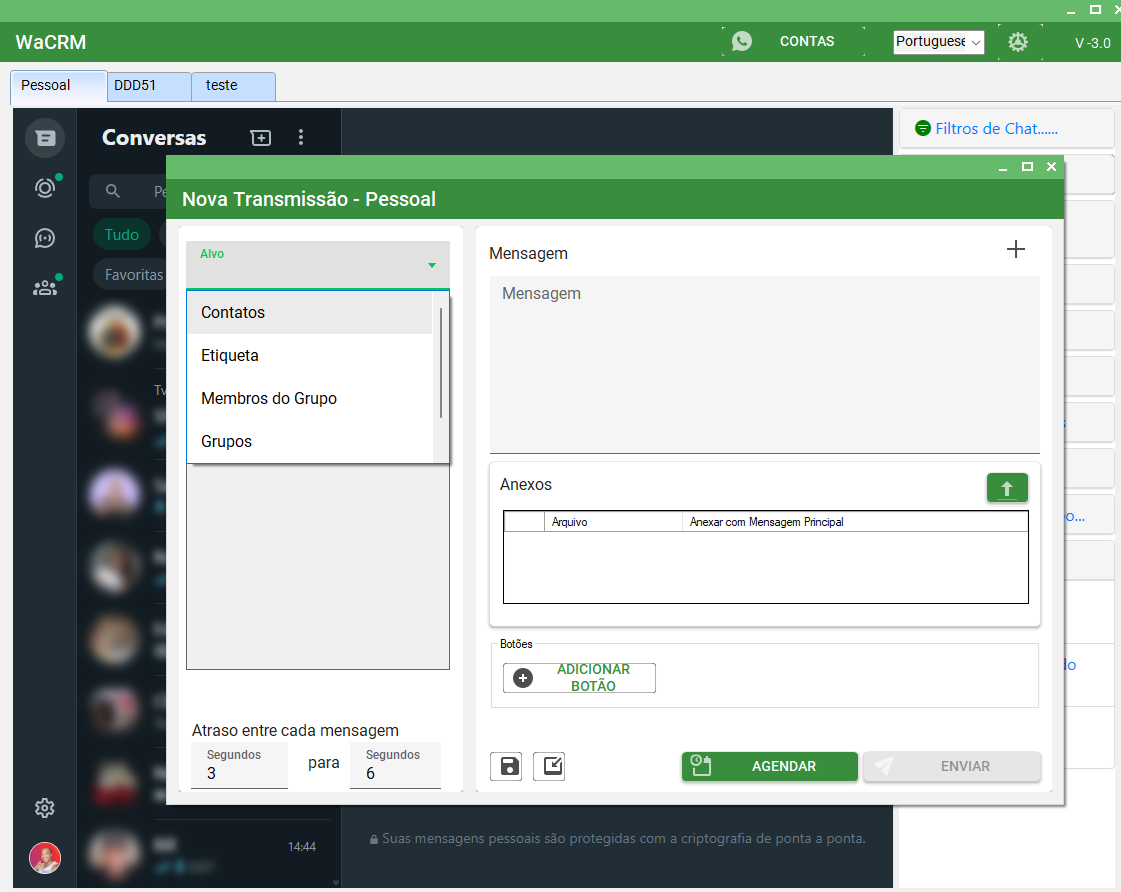Choose Membros do Grupo option
This screenshot has height=892, width=1121.
(x=269, y=398)
